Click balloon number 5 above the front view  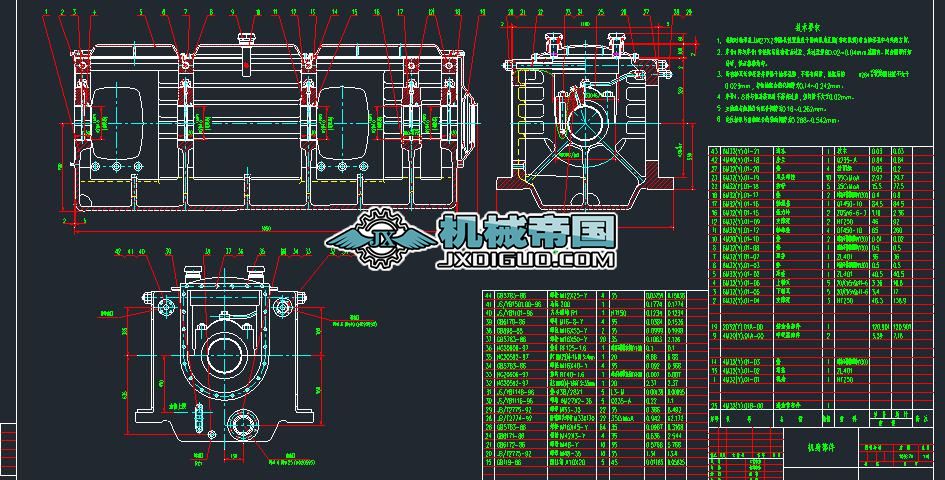pos(140,11)
